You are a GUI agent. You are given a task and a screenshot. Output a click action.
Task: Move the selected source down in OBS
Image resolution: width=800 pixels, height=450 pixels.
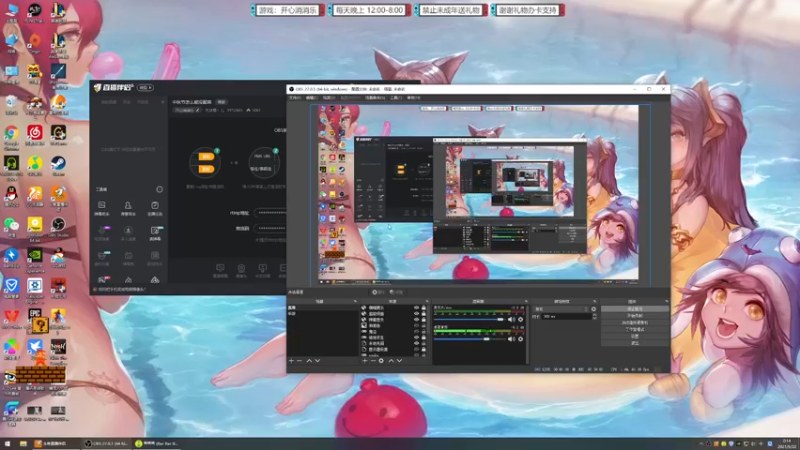pyautogui.click(x=399, y=361)
